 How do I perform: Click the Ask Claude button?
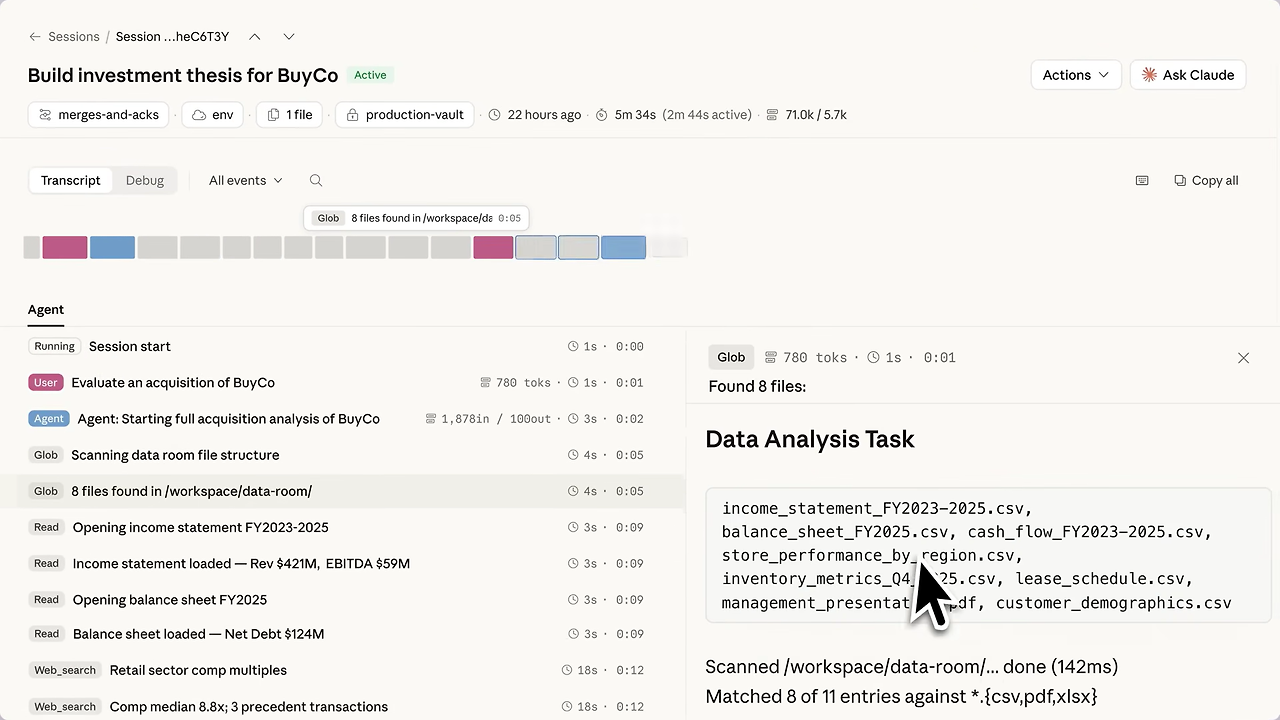[1188, 75]
